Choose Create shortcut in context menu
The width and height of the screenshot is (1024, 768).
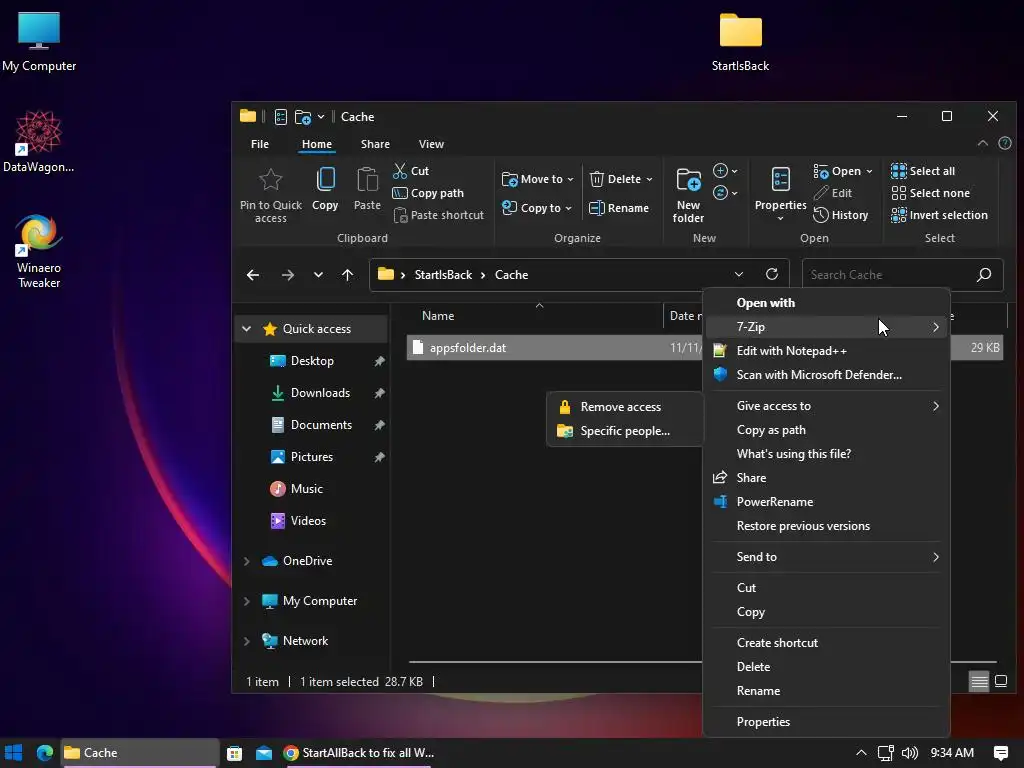click(826, 643)
